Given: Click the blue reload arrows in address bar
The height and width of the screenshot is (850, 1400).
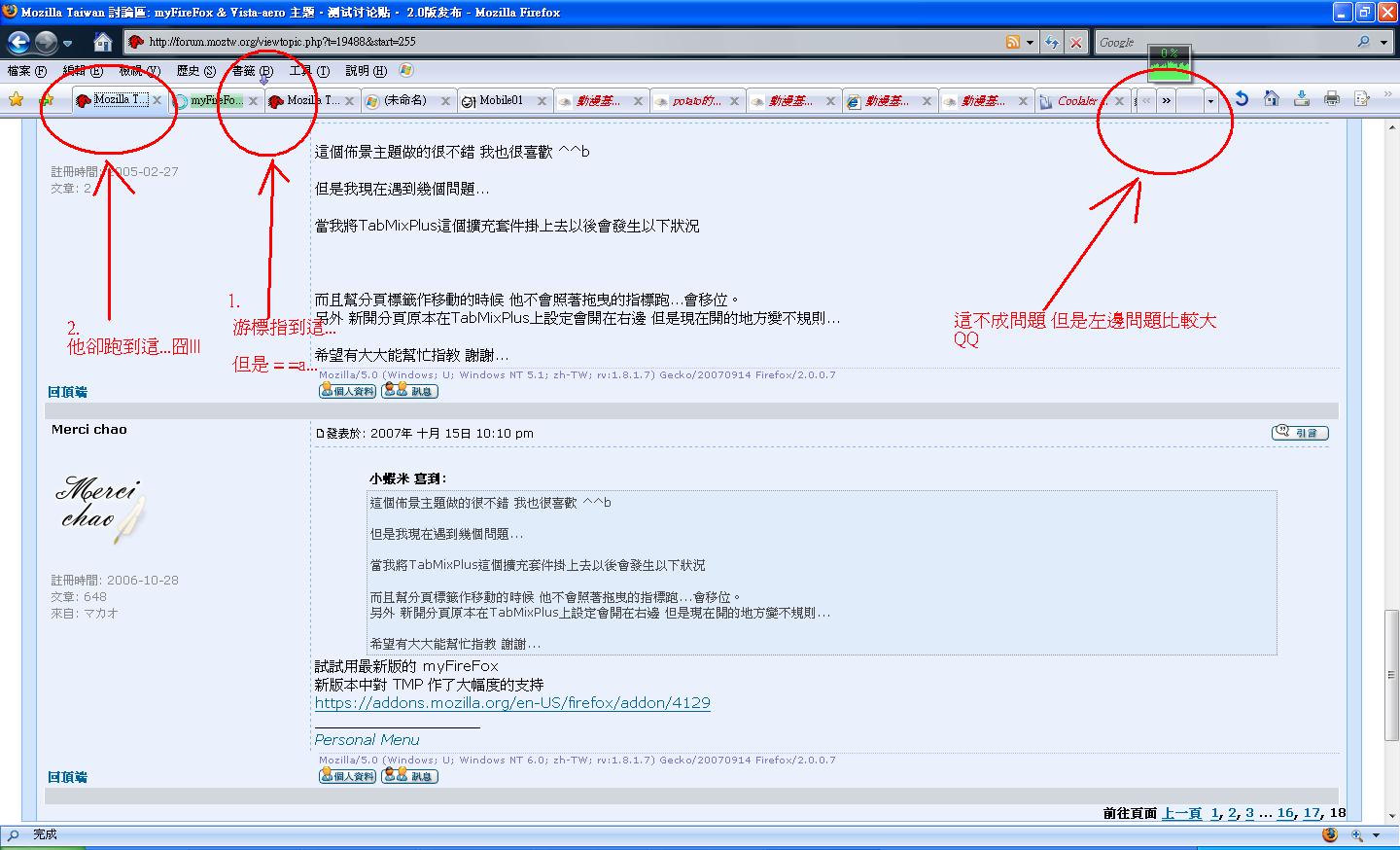Looking at the screenshot, I should (x=1051, y=42).
